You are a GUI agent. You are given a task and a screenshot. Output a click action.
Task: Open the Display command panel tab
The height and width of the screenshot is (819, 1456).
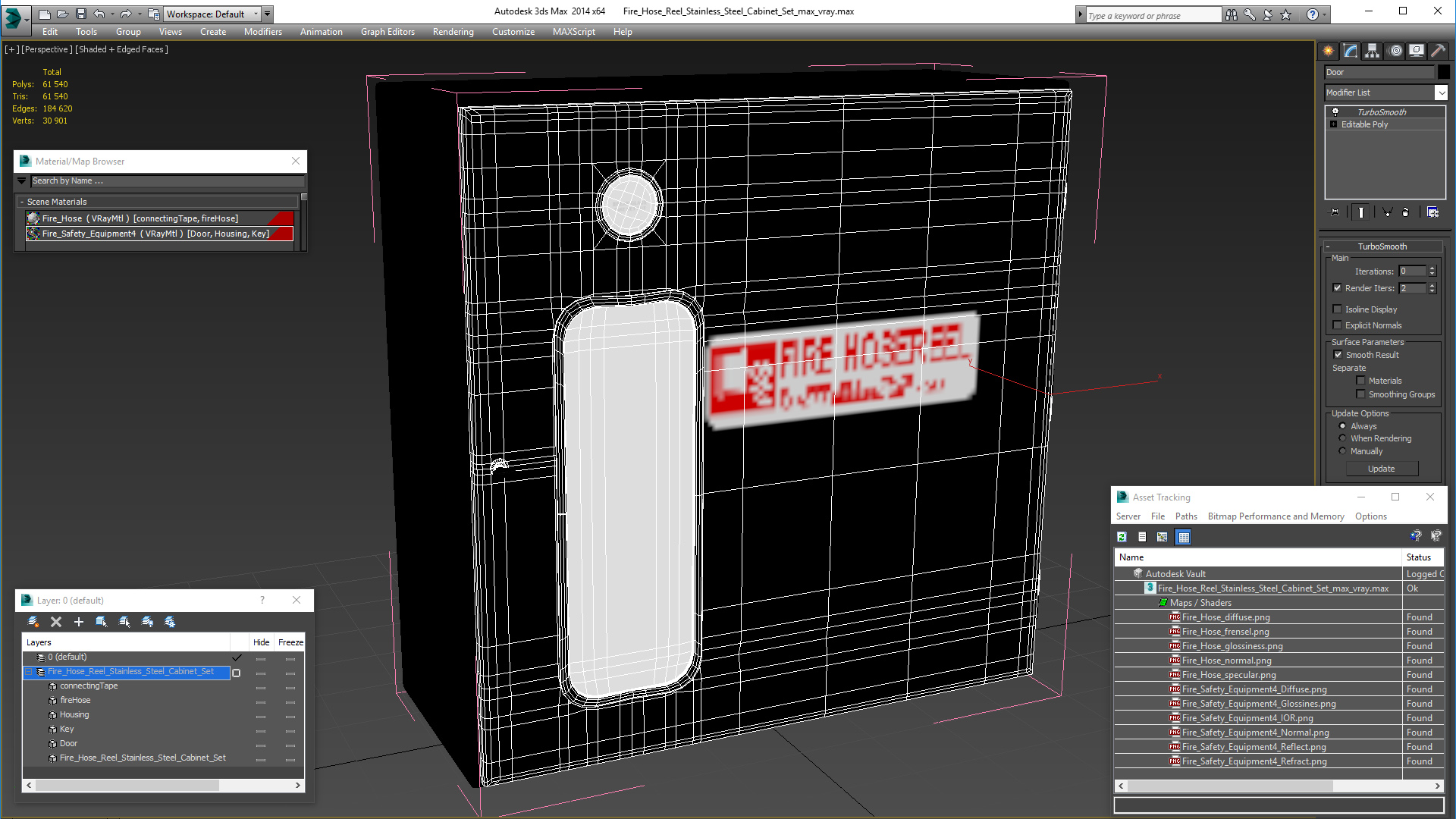tap(1417, 51)
